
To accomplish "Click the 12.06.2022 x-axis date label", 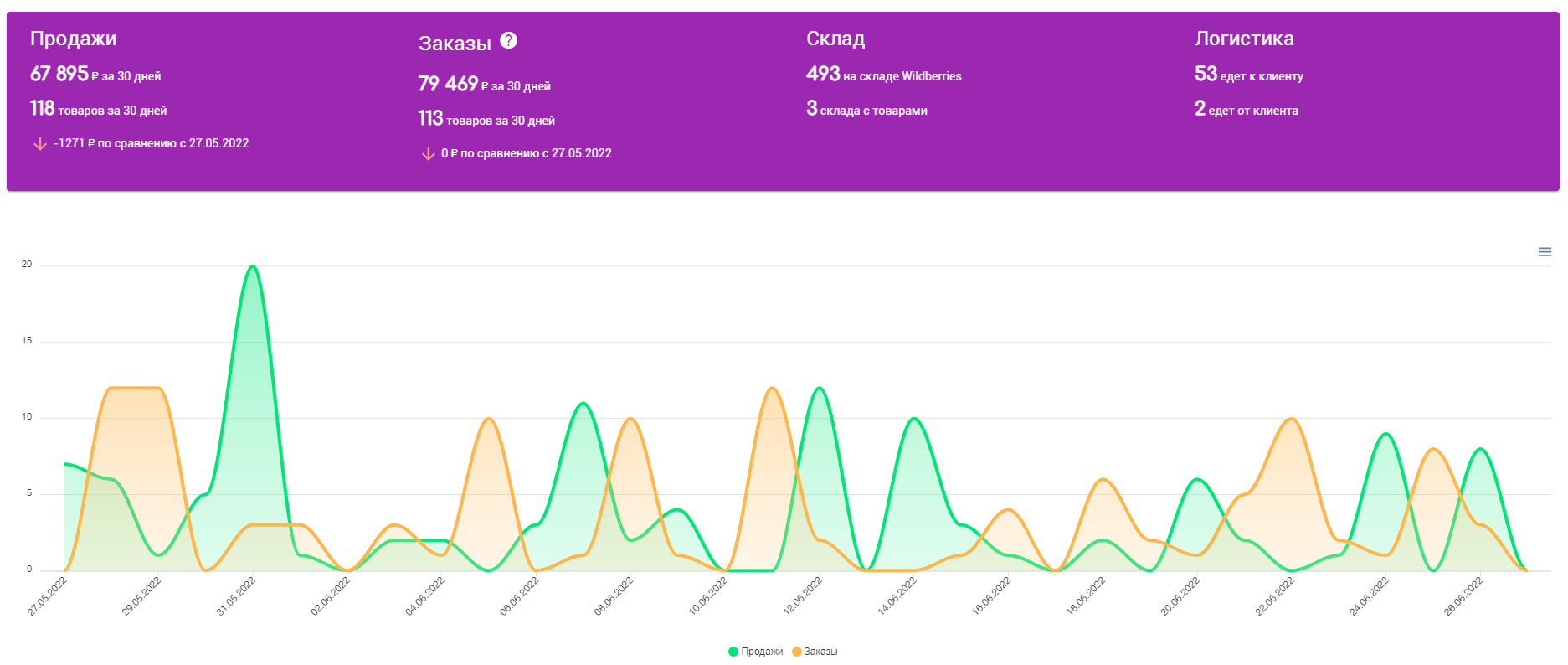I will [803, 596].
